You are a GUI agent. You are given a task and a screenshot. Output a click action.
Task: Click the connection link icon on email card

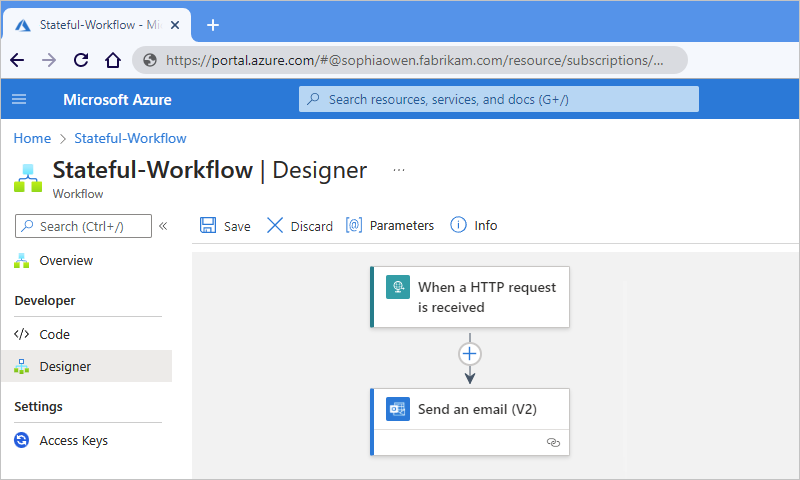(x=553, y=442)
